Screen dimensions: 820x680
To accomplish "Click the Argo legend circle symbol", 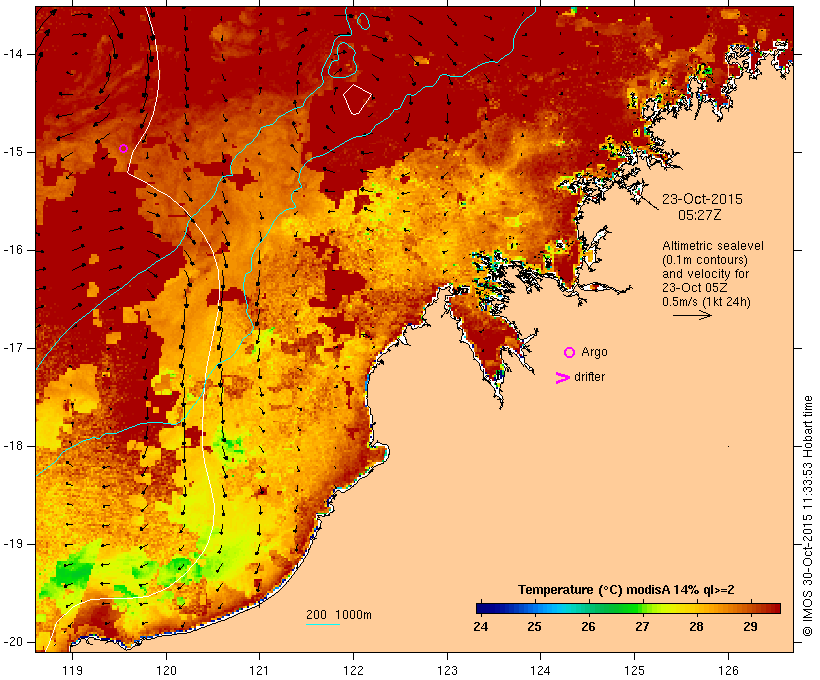I will tap(569, 353).
